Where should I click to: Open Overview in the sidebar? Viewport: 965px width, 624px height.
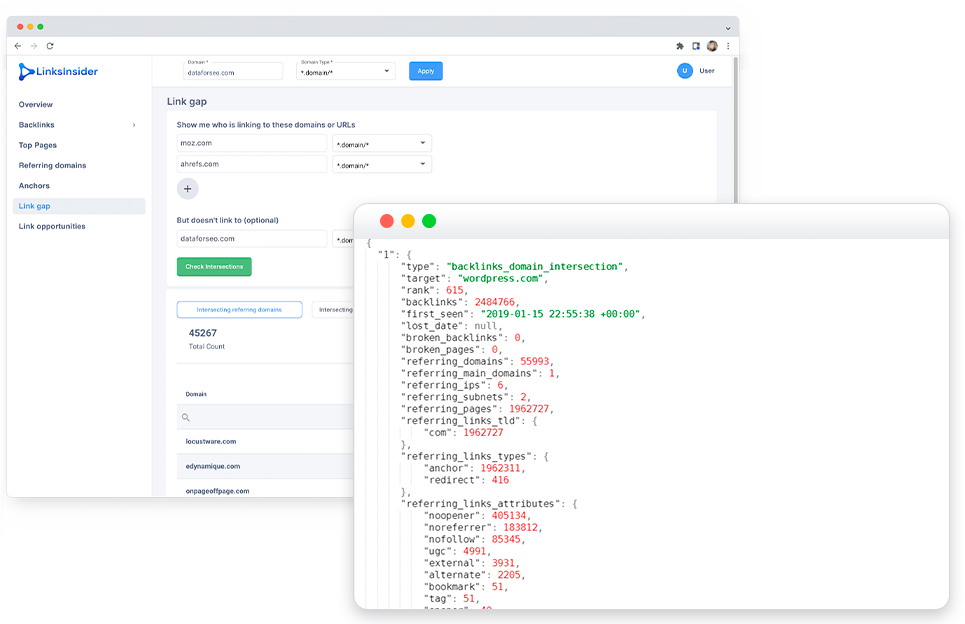click(x=36, y=105)
